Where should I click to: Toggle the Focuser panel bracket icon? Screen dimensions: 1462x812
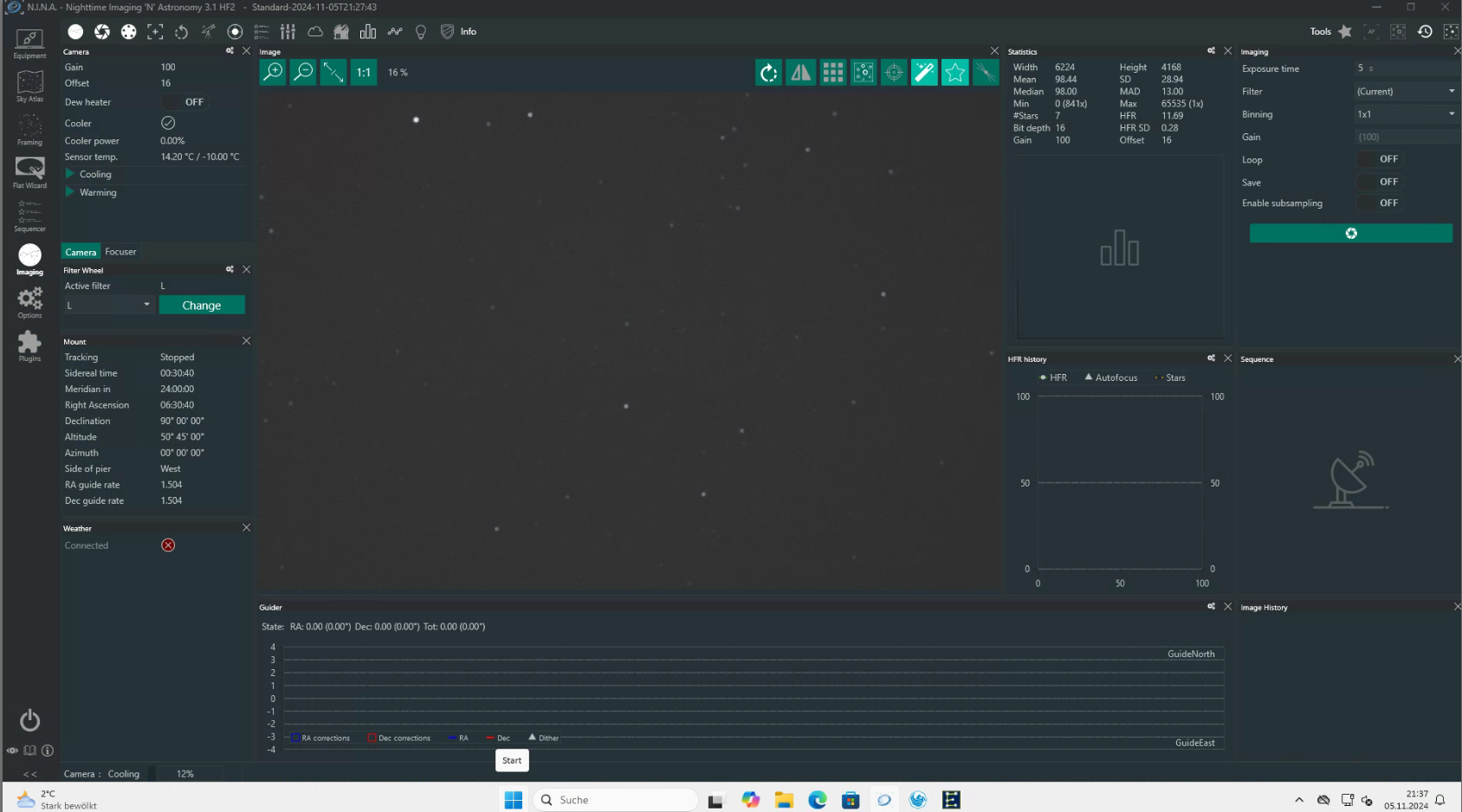155,32
